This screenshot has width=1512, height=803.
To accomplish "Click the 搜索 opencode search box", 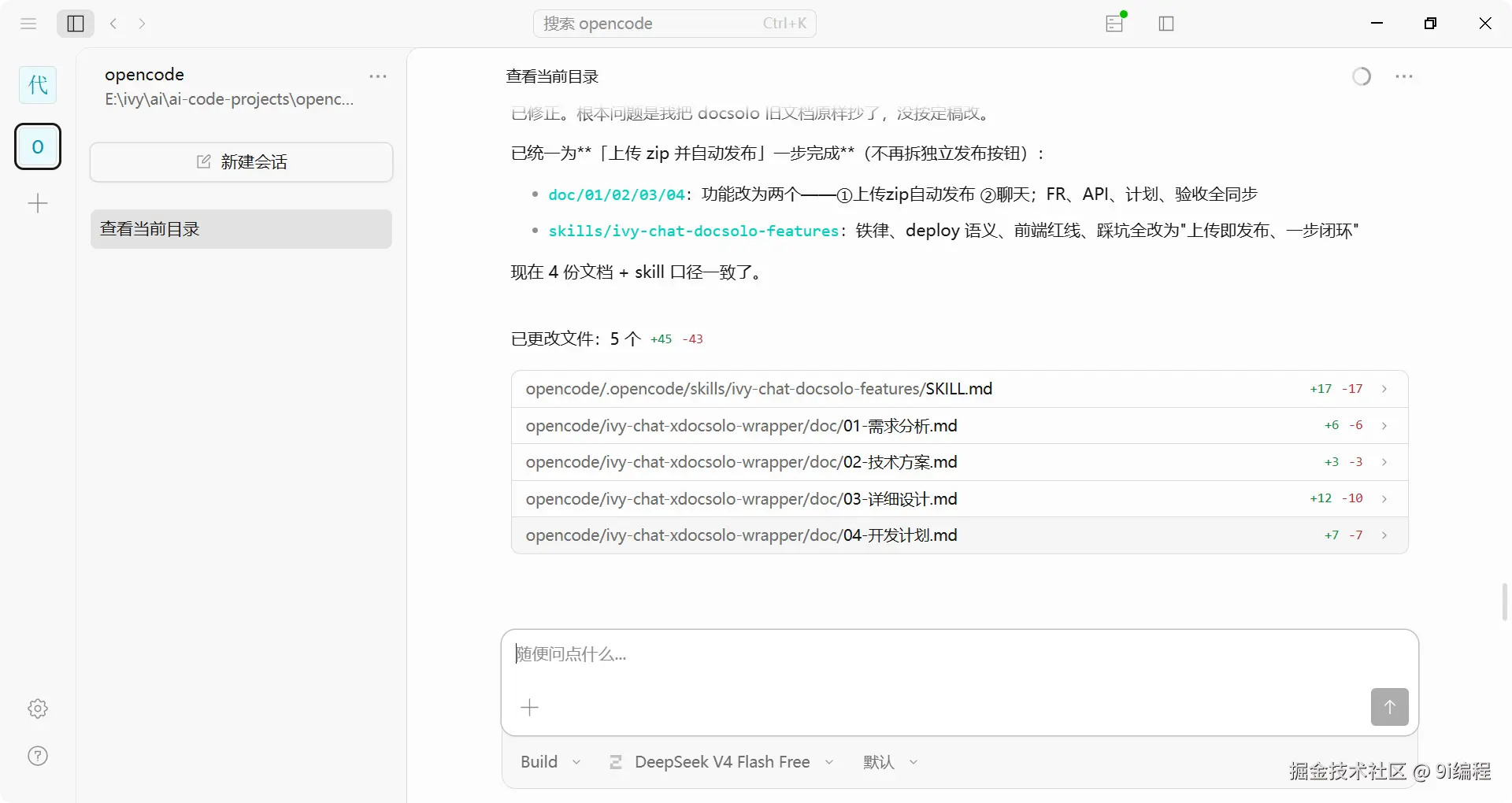I will point(675,24).
